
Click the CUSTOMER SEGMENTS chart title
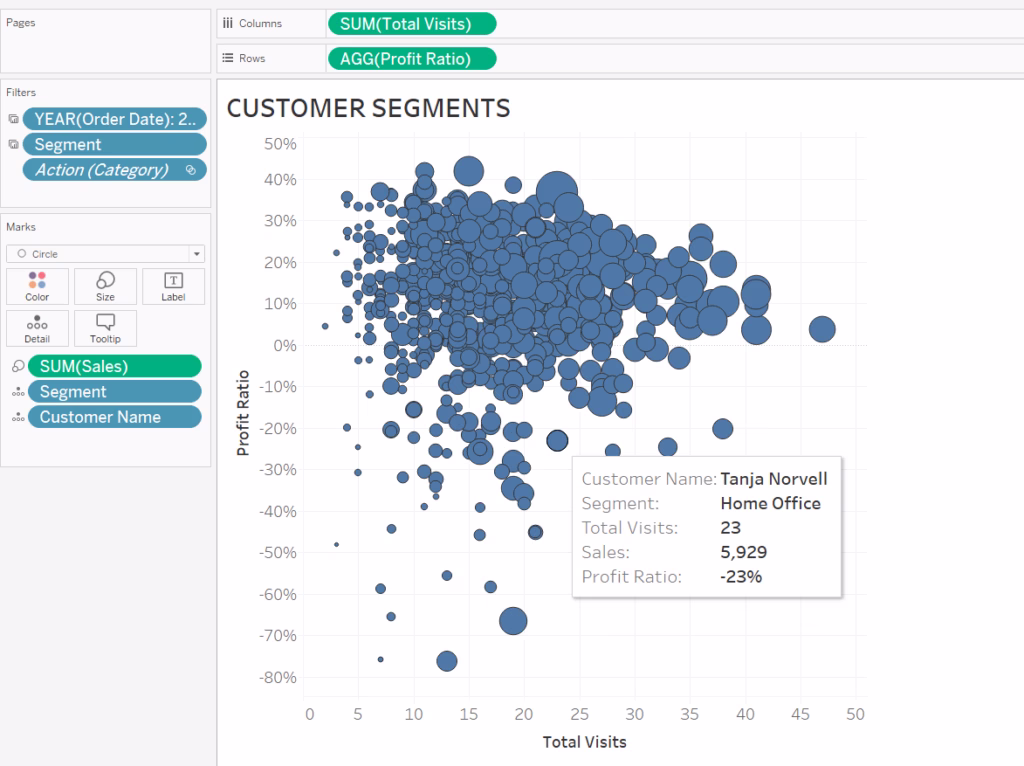click(368, 108)
